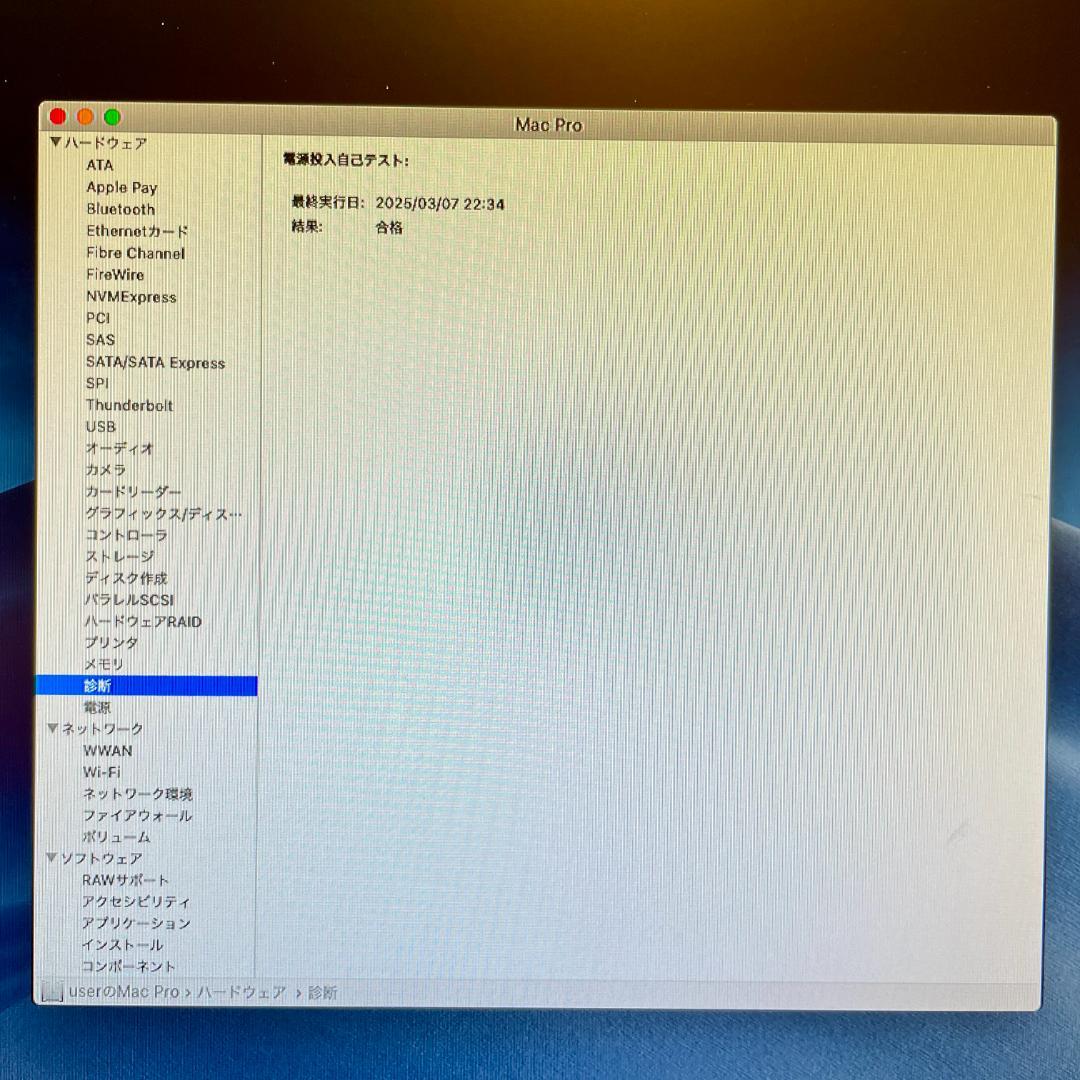Select Apple Pay in the sidebar
1080x1080 pixels.
(121, 187)
